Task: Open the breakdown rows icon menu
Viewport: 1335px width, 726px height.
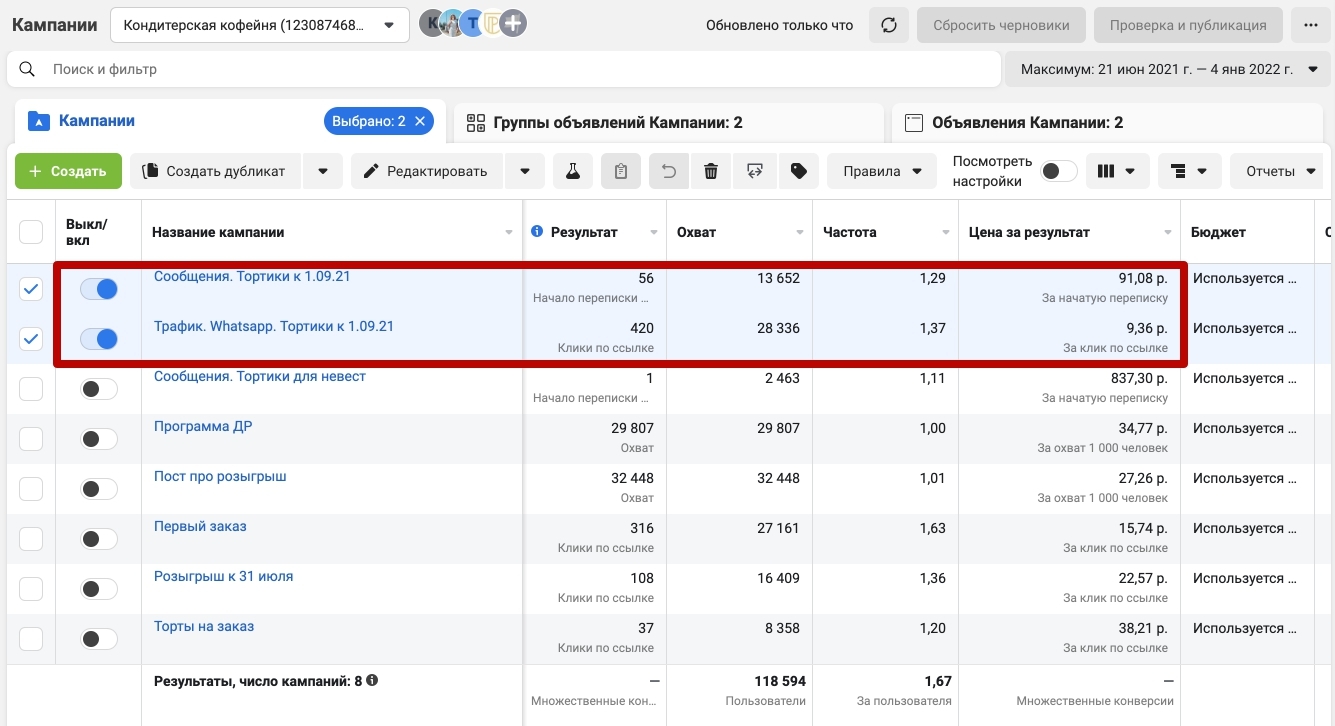Action: tap(1189, 171)
